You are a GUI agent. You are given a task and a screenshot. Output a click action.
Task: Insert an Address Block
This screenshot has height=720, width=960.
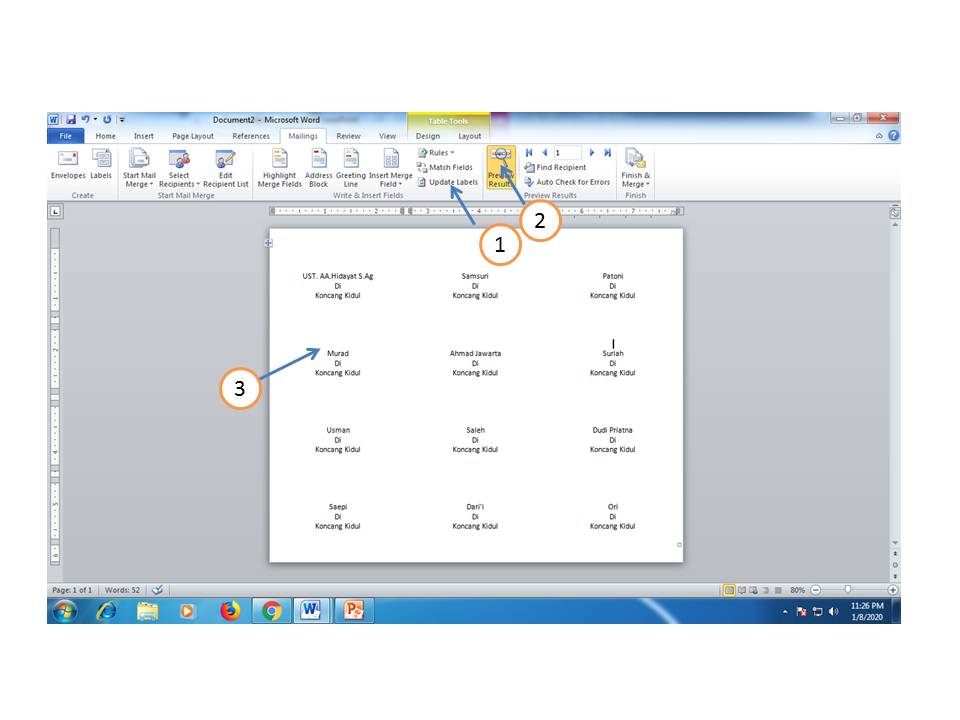point(318,168)
